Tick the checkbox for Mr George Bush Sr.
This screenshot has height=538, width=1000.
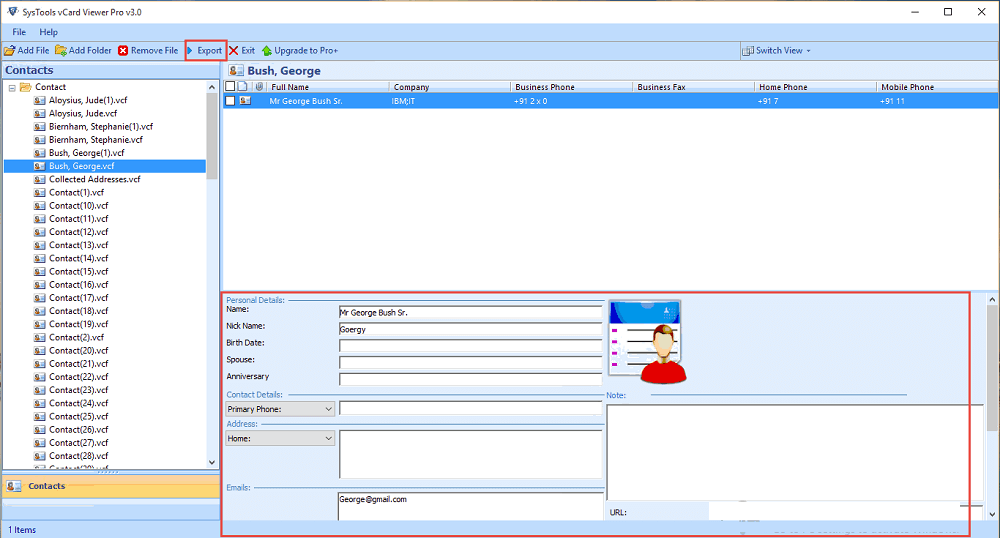pos(230,101)
